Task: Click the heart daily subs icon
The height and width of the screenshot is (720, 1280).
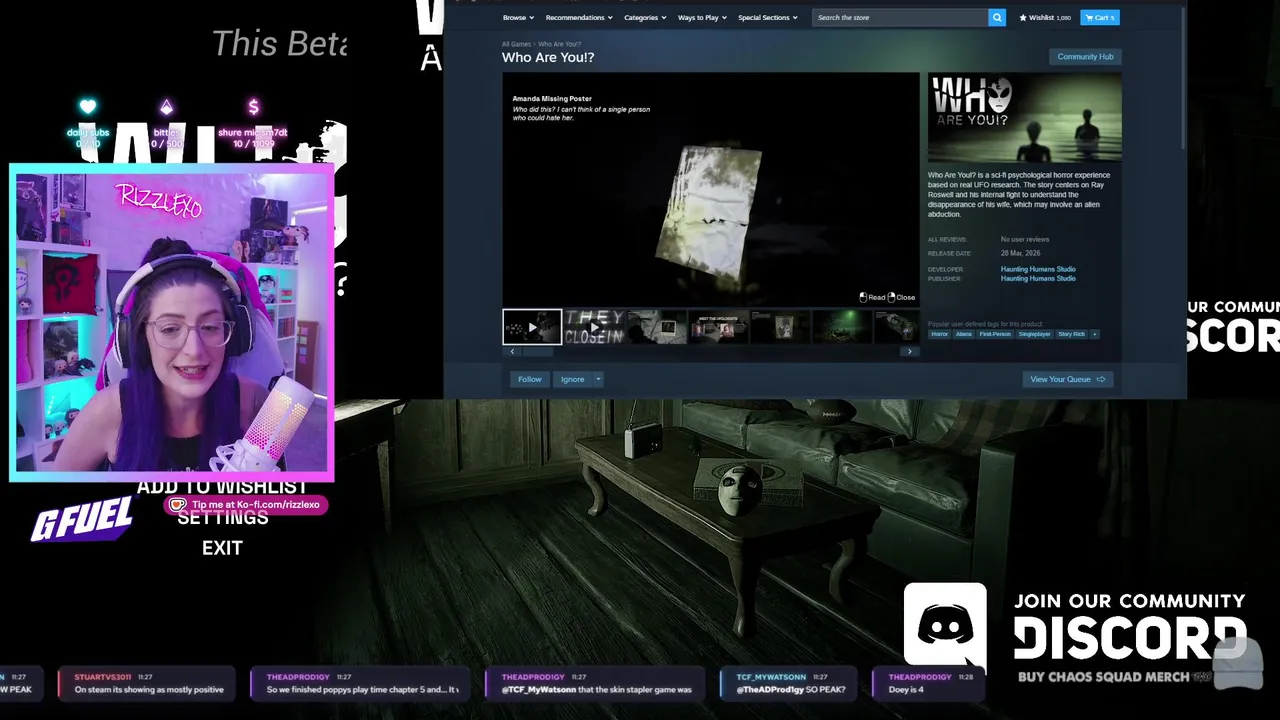Action: [x=88, y=107]
